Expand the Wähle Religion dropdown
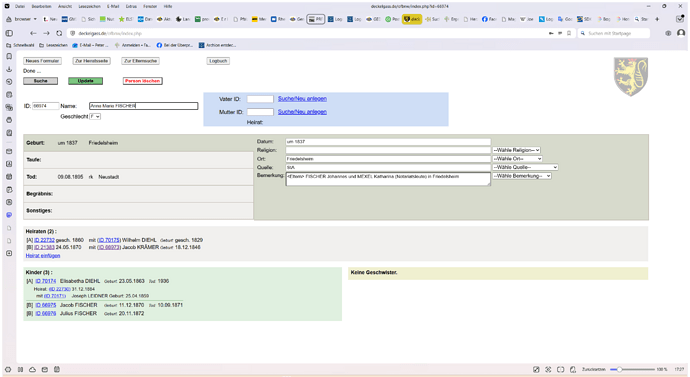Viewport: 690px width, 377px height. click(x=516, y=150)
